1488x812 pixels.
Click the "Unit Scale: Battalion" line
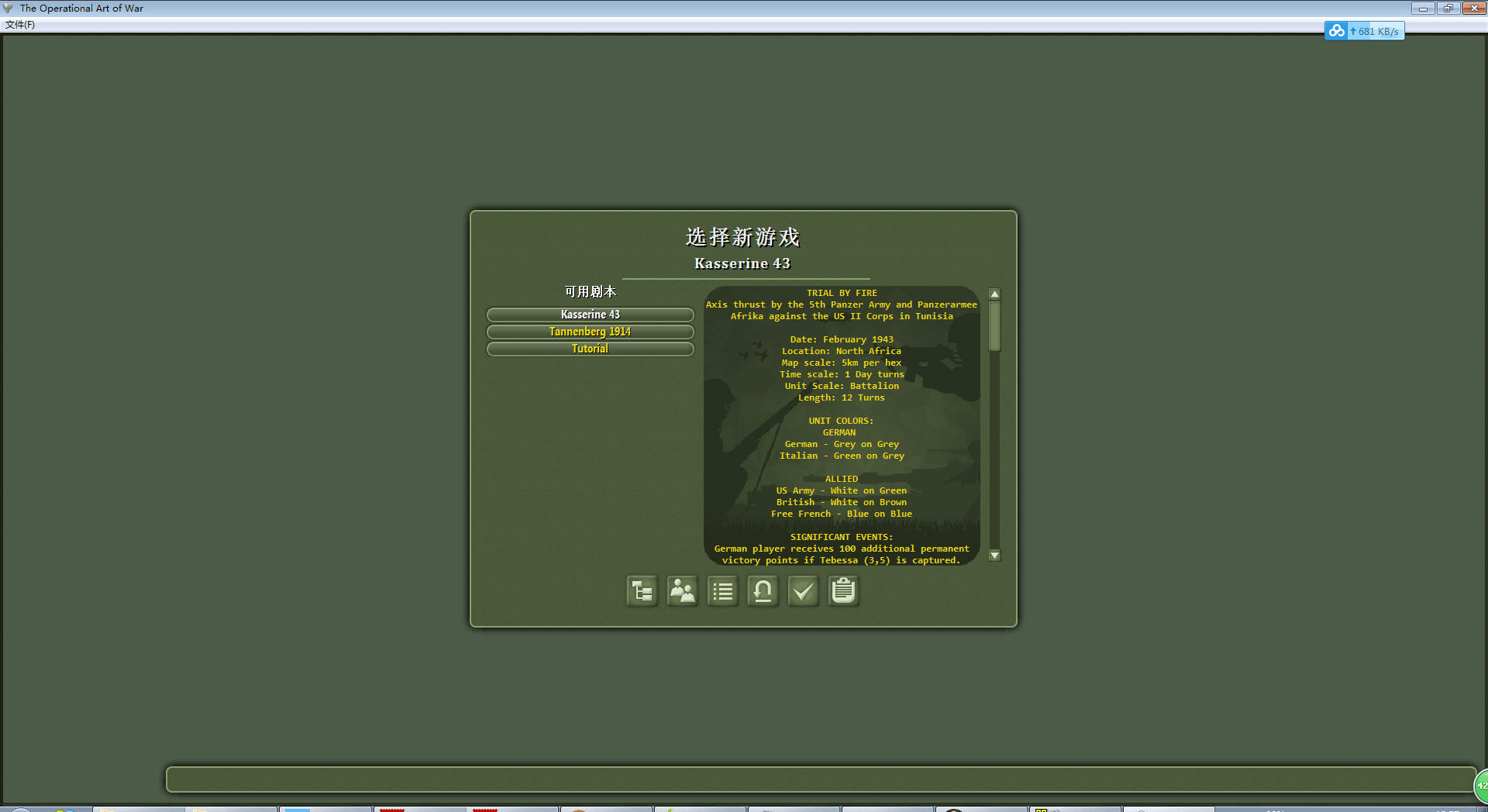tap(842, 386)
